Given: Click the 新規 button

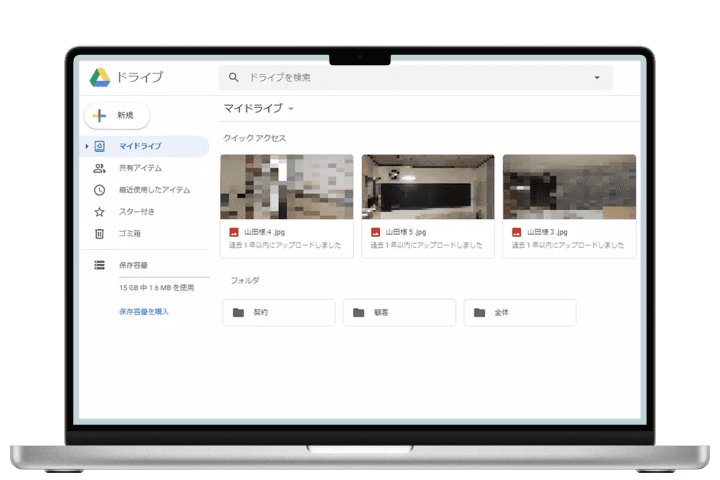Looking at the screenshot, I should coord(117,115).
